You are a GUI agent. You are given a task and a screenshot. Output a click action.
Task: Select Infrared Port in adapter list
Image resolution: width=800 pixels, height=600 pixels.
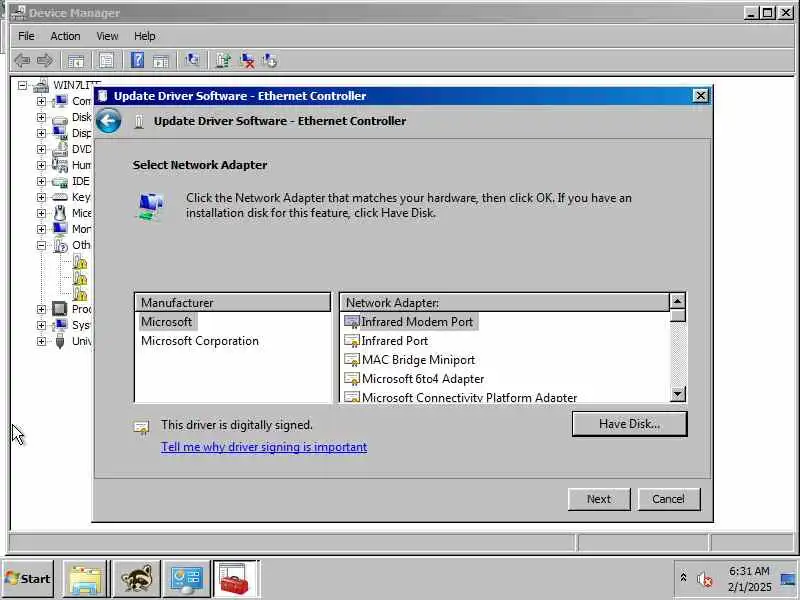pyautogui.click(x=387, y=341)
